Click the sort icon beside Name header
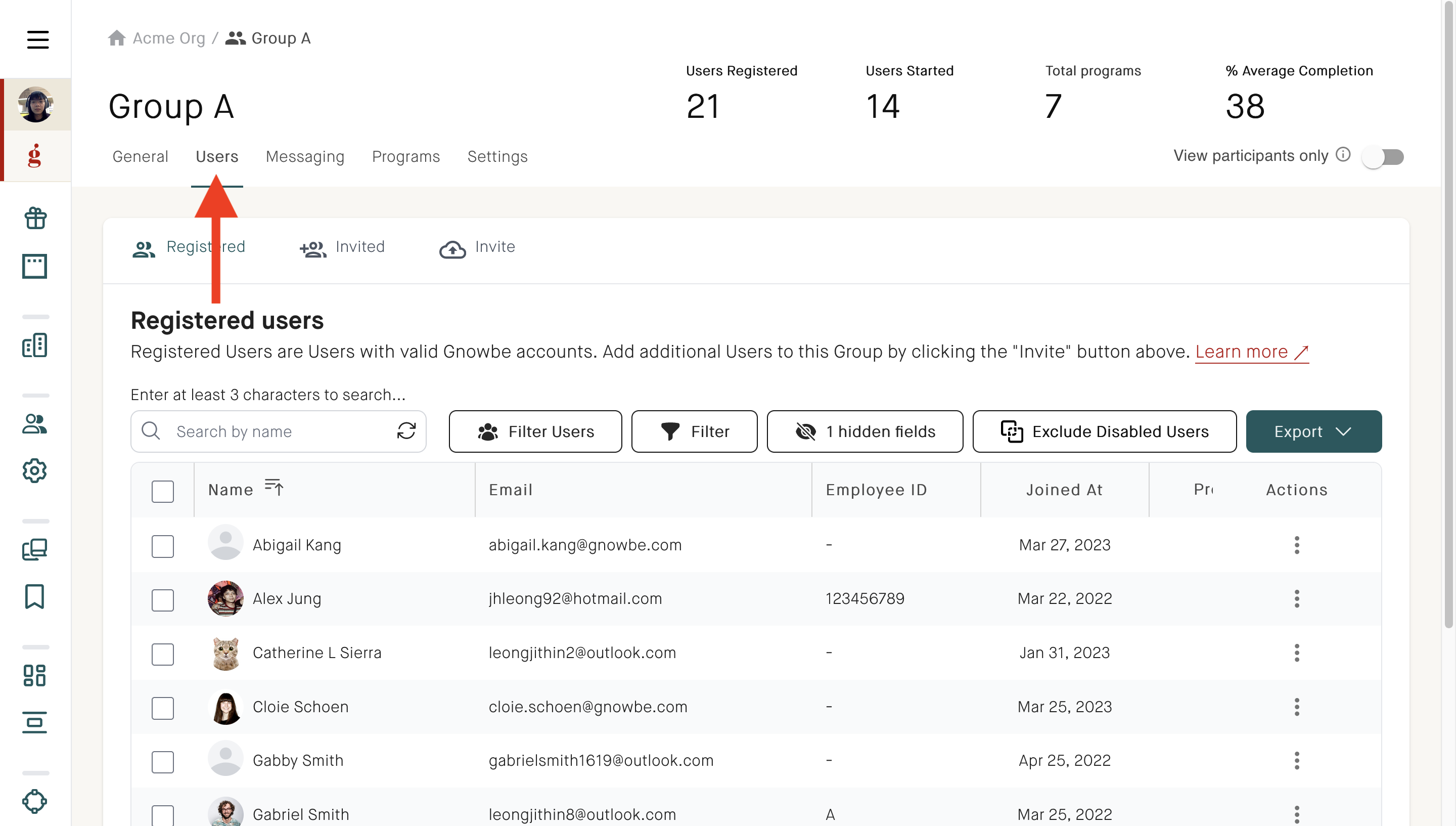 274,487
